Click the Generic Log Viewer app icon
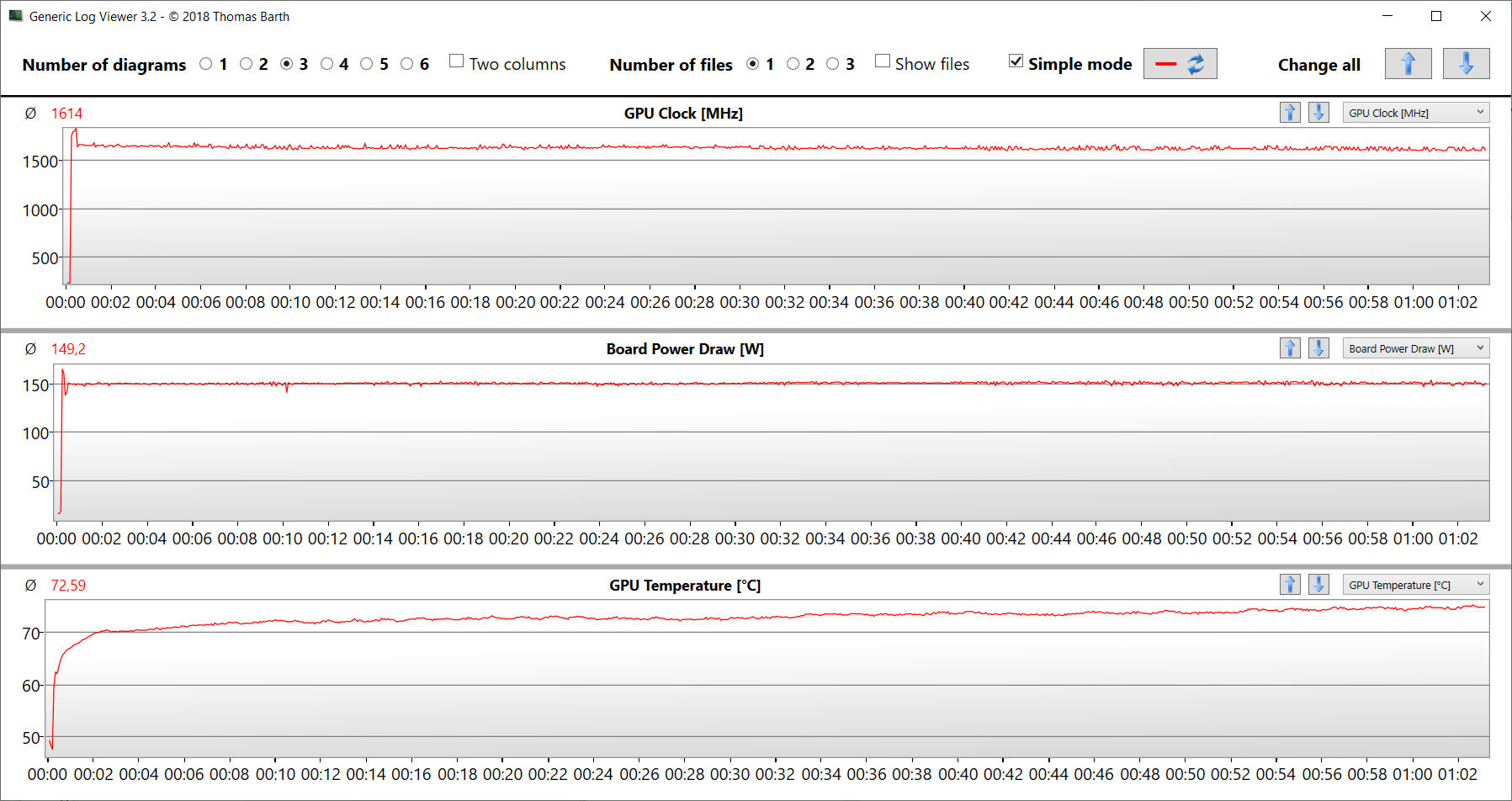The height and width of the screenshot is (801, 1512). pos(15,16)
